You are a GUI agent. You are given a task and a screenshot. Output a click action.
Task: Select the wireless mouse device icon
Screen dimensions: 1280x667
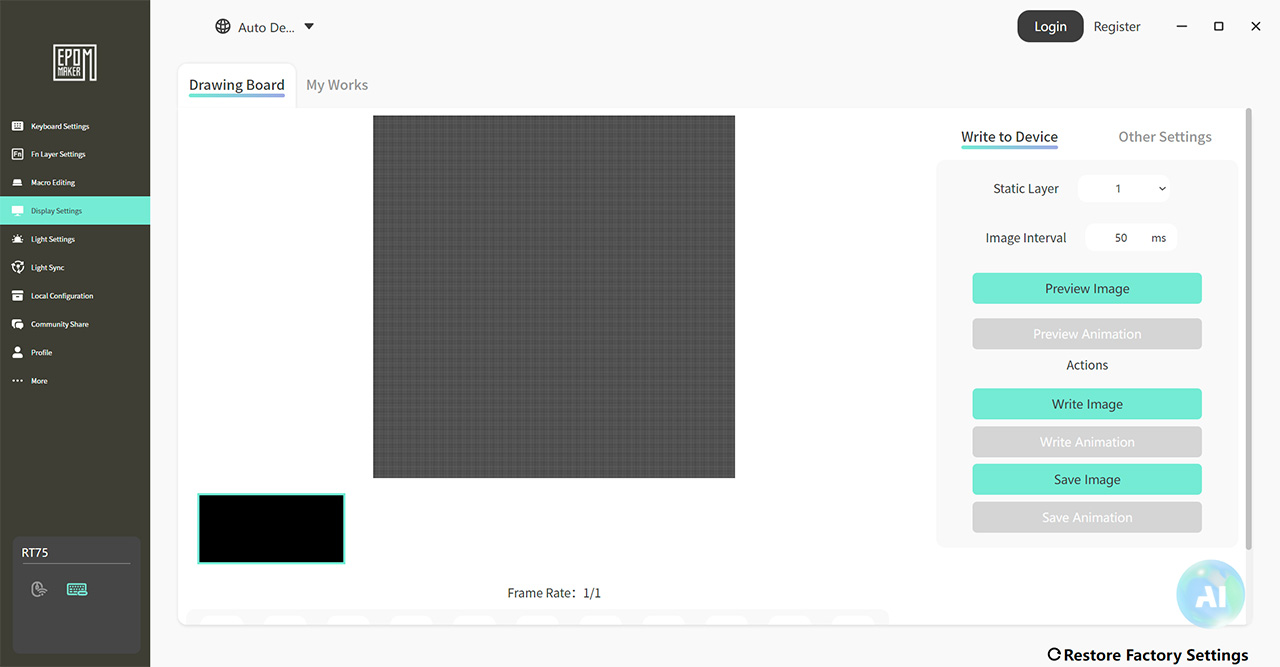click(x=39, y=589)
